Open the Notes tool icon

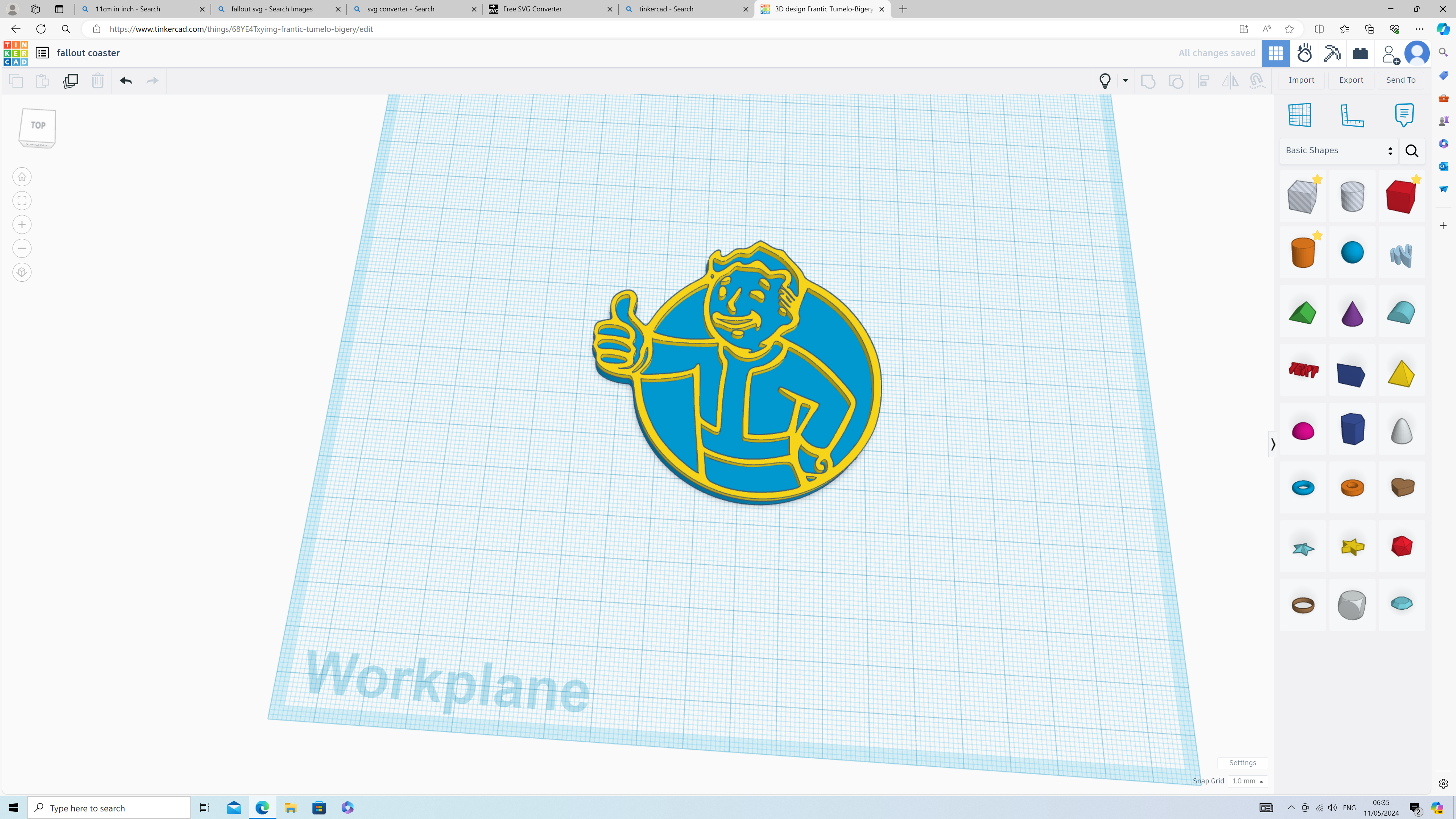(x=1404, y=115)
